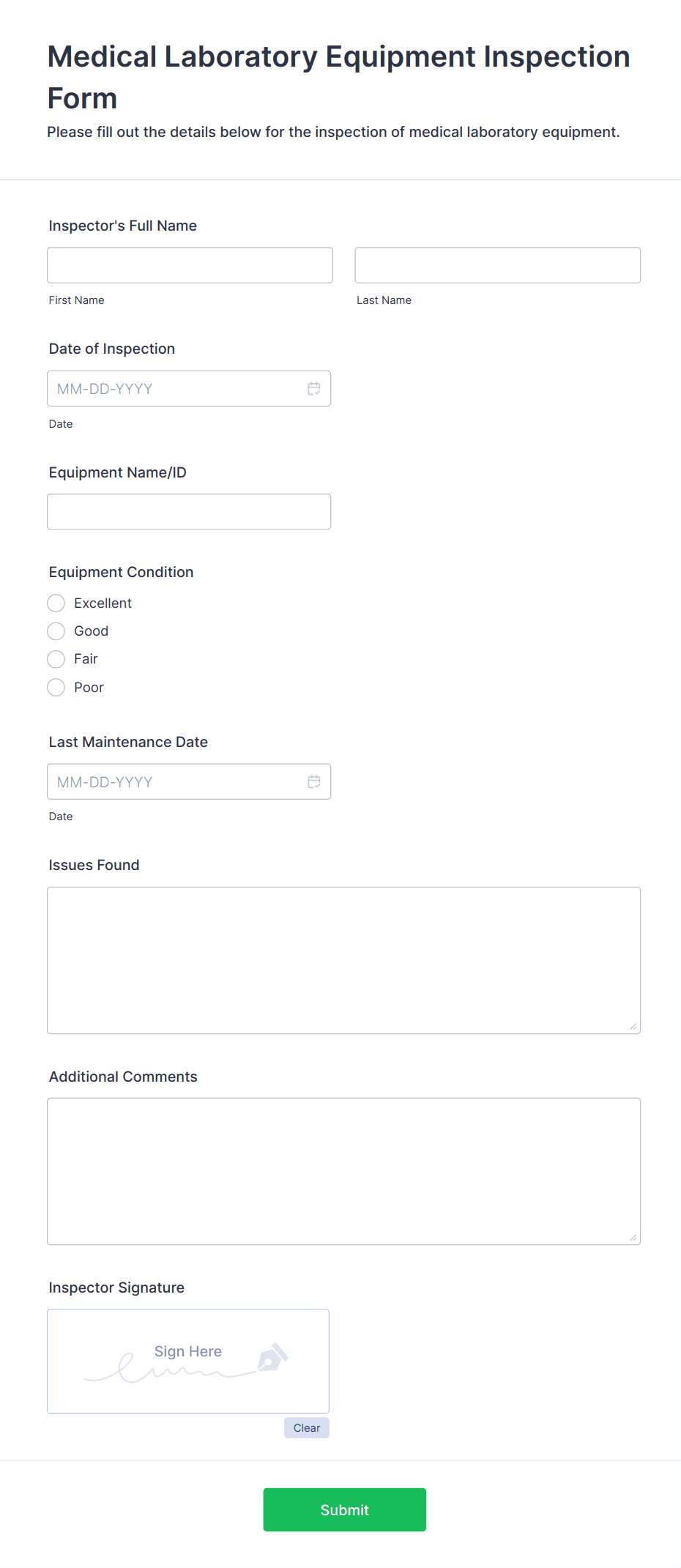
Task: Click inside the Issues Found text area
Action: 343,960
